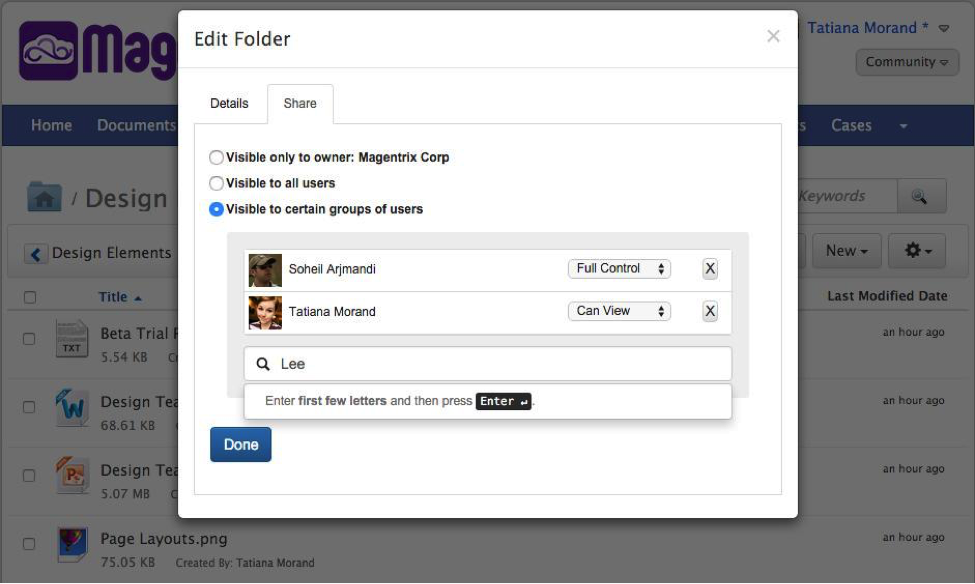Image resolution: width=975 pixels, height=584 pixels.
Task: Remove Tatiana Morand with X button
Action: [x=710, y=311]
